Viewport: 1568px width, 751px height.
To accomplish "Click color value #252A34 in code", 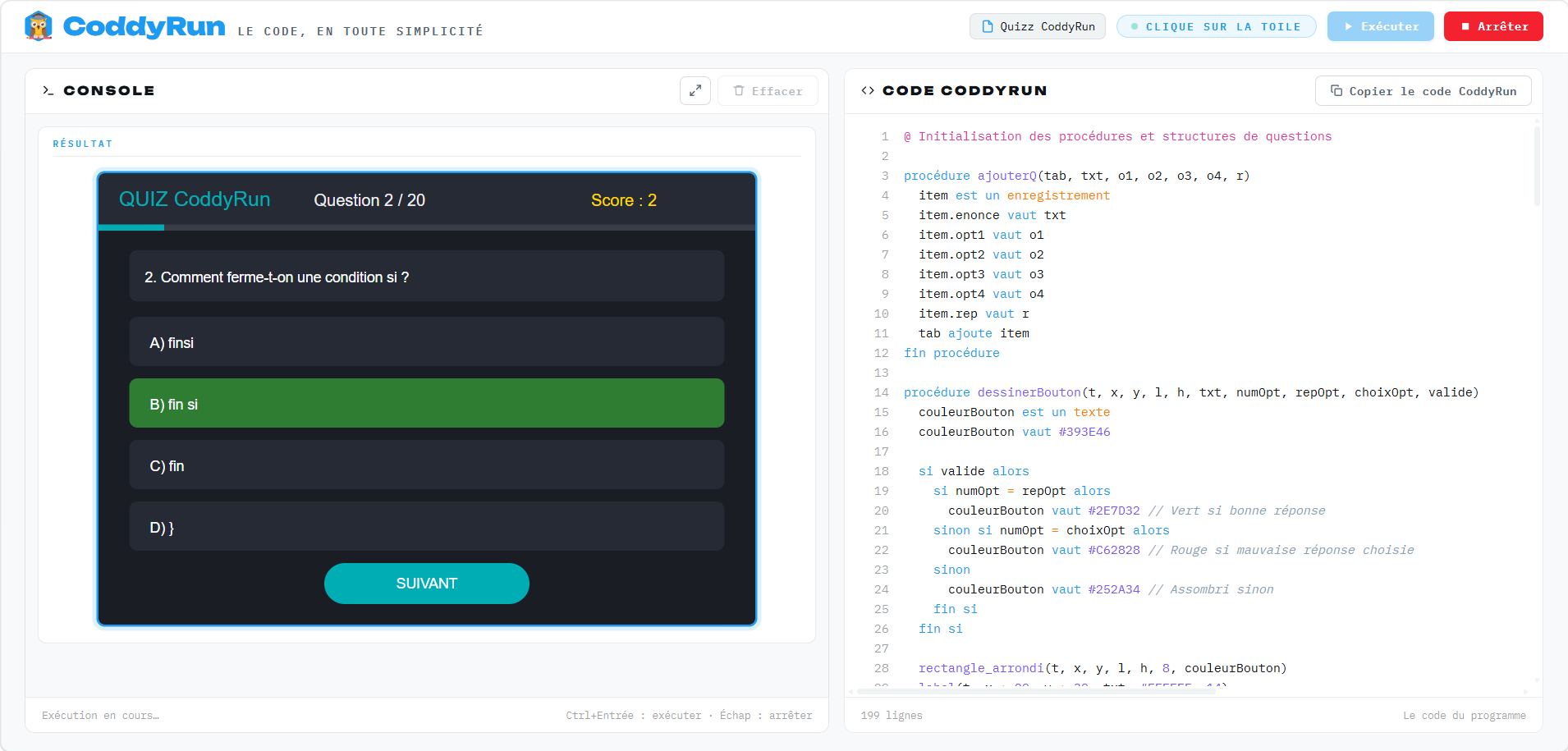I will [x=1113, y=589].
